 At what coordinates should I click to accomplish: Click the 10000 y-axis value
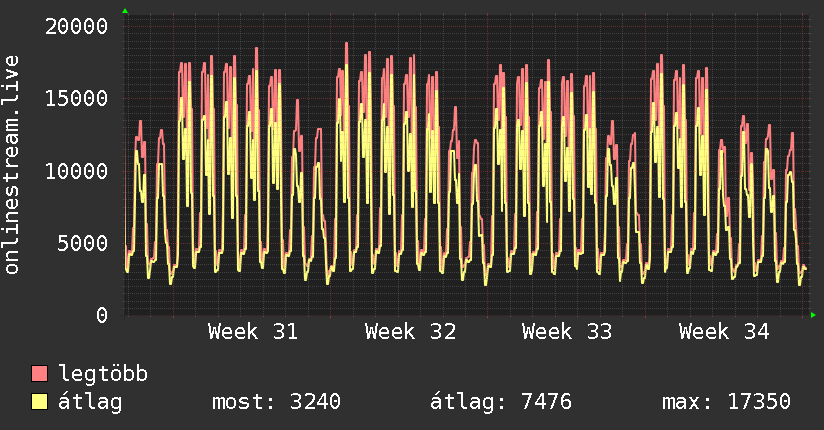point(76,171)
